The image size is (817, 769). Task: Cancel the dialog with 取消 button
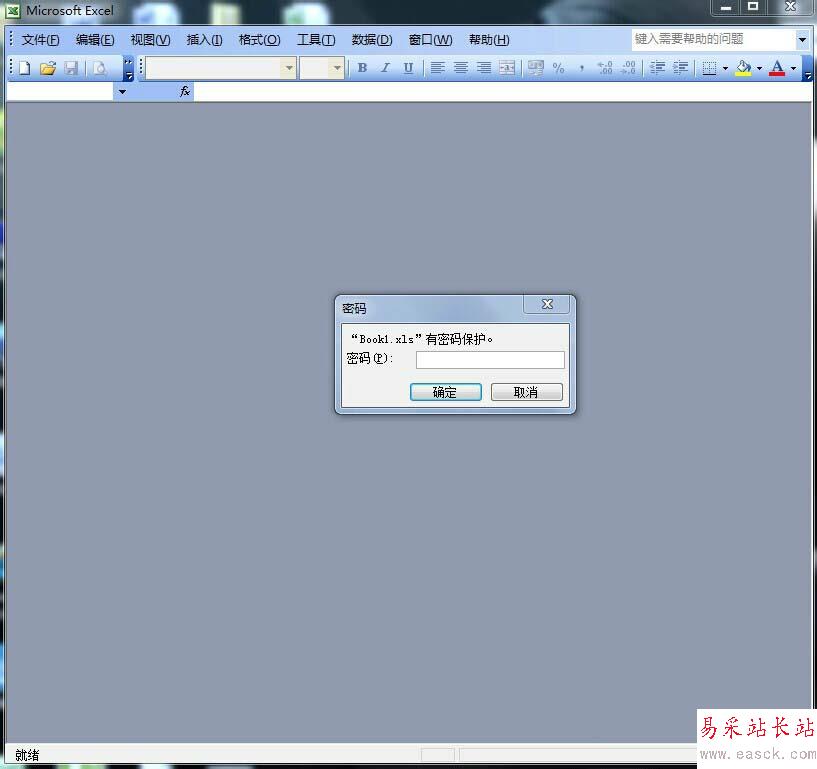[527, 392]
